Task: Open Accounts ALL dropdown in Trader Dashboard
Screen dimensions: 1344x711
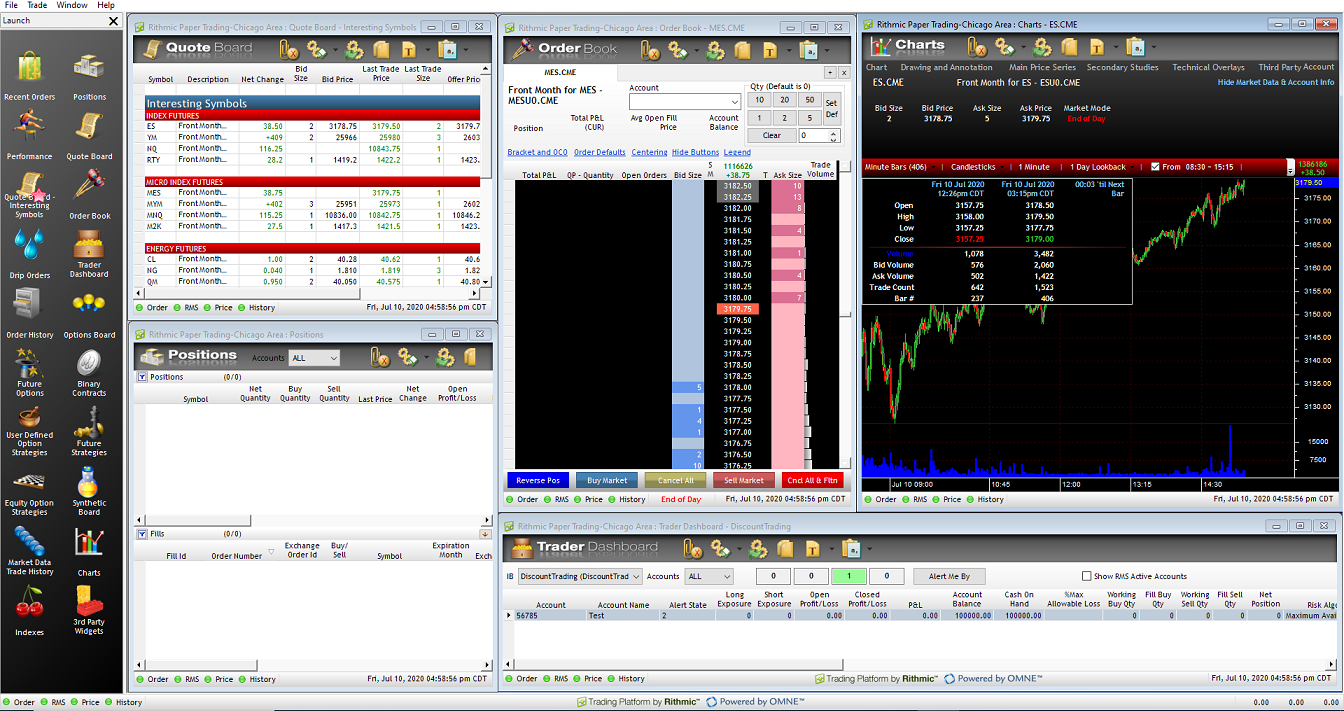Action: 709,576
